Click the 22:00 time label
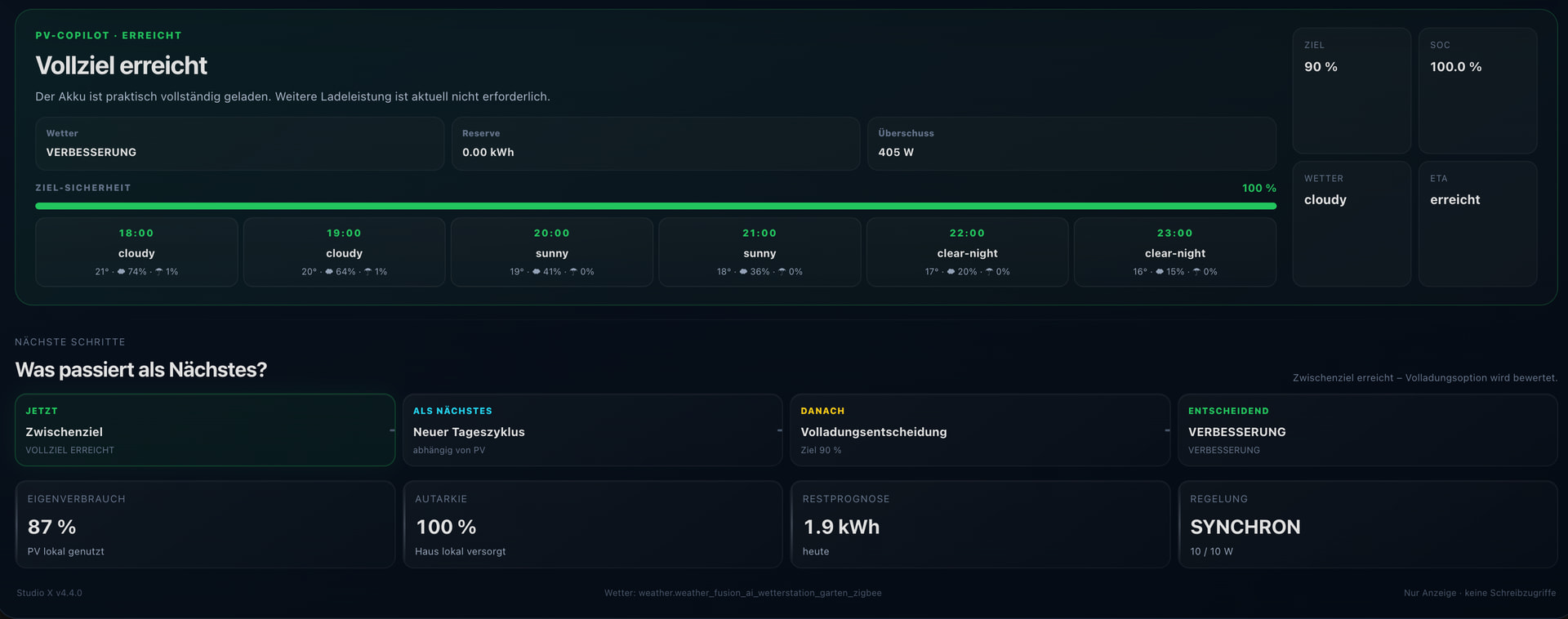 pyautogui.click(x=967, y=234)
